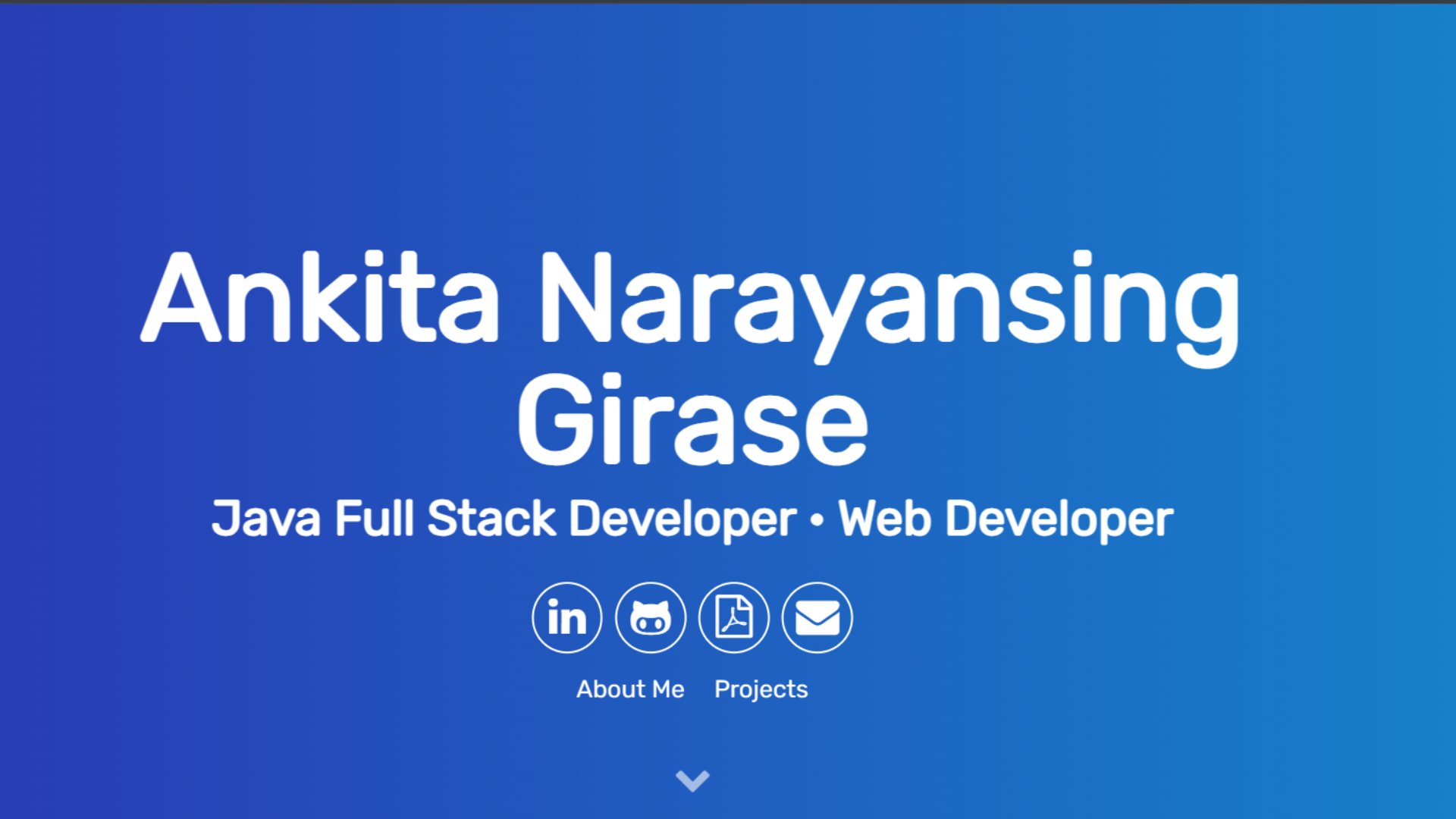Click the down chevron arrow

692,780
